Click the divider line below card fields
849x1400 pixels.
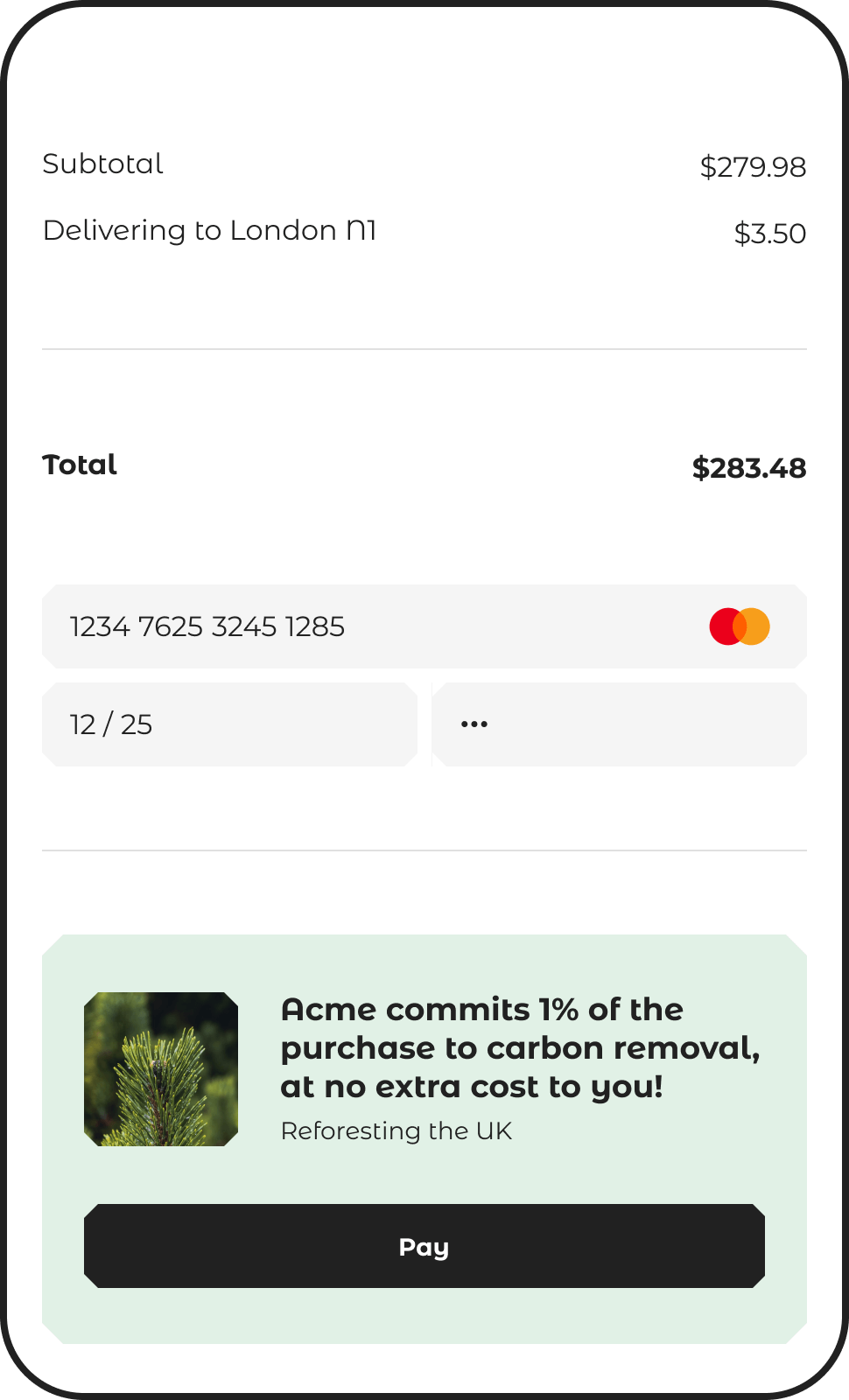pos(424,850)
